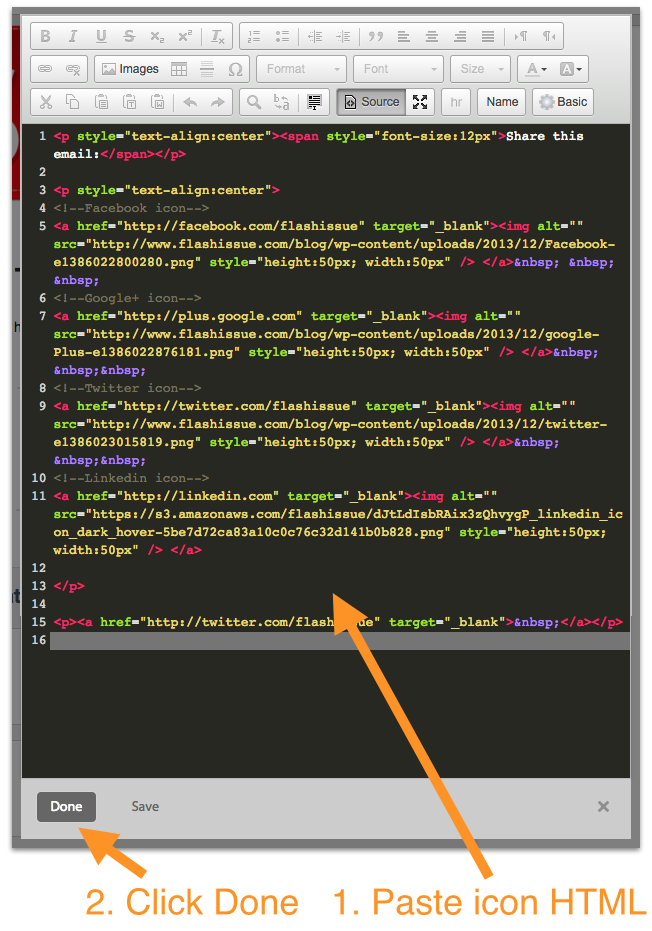Click the hr button
Viewport: 652px width, 931px height.
pos(456,102)
